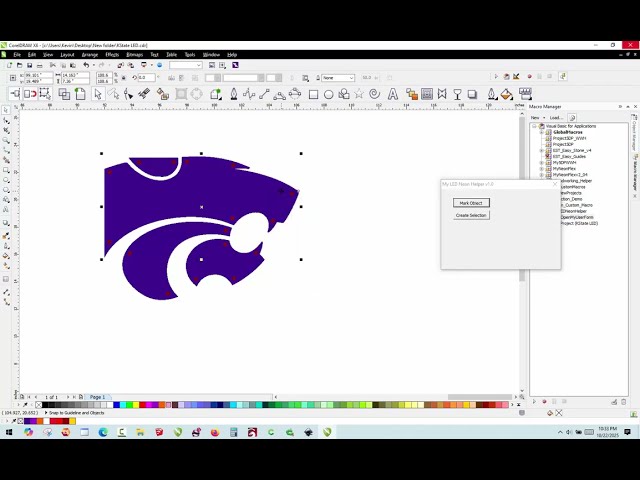The height and width of the screenshot is (480, 640).
Task: Click the Zoom tool in the left toolbox
Action: pos(6,140)
